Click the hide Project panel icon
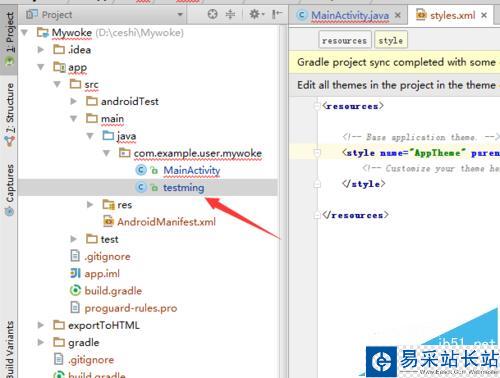 coord(277,14)
